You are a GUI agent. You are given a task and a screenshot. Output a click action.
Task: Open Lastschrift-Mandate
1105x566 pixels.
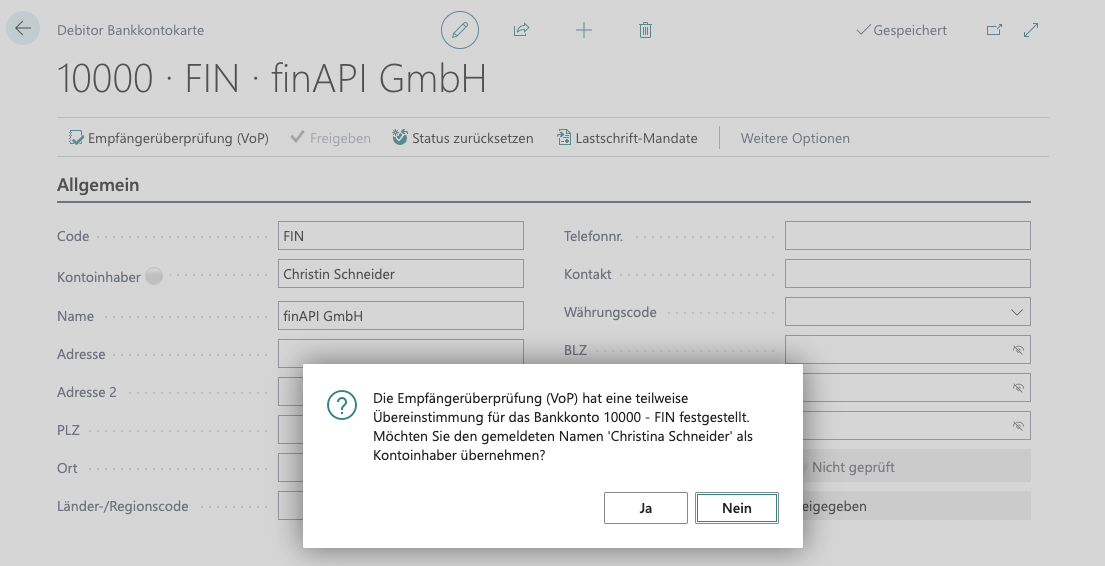(x=626, y=138)
